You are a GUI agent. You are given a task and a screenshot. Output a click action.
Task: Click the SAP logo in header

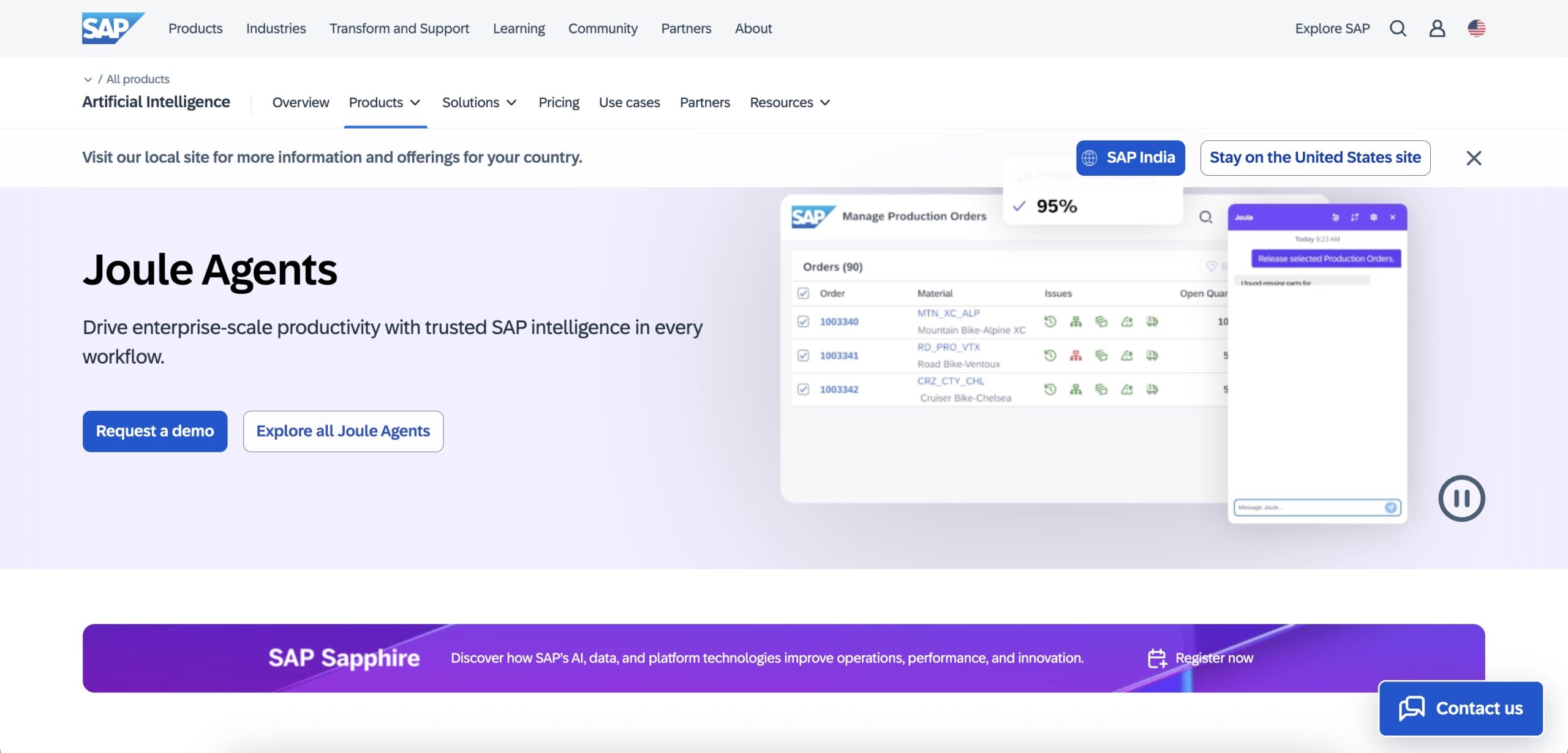click(113, 28)
